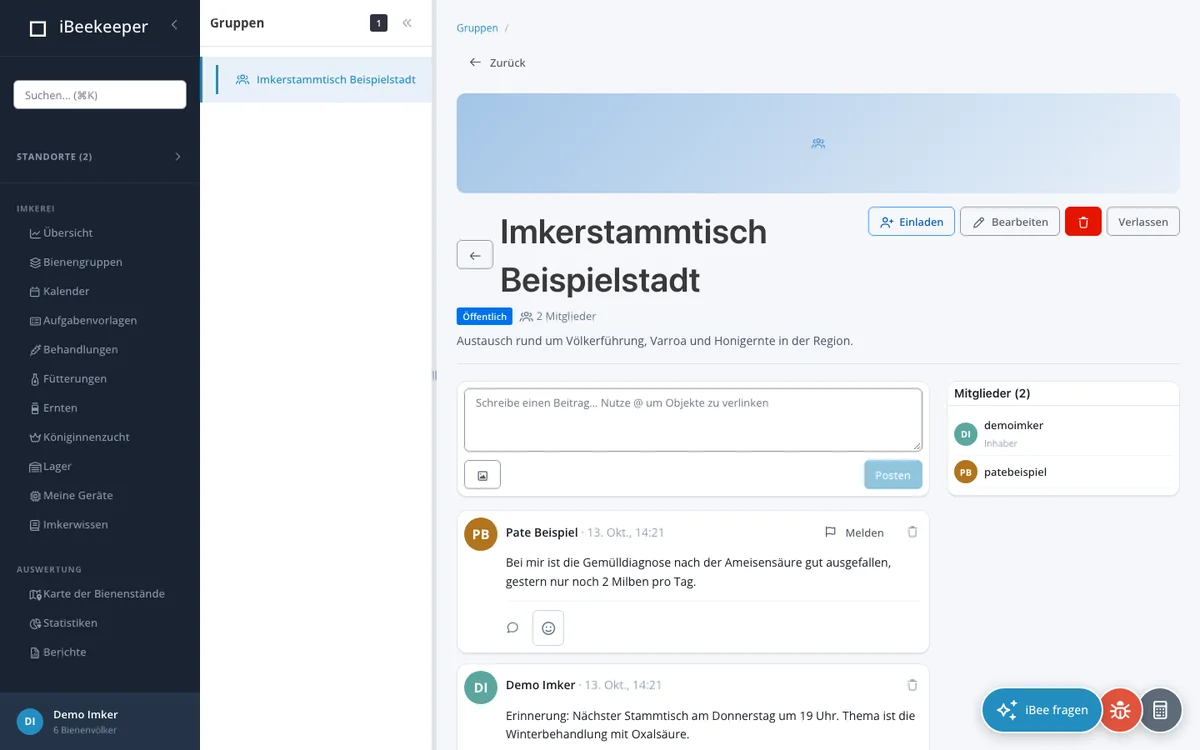This screenshot has height=750, width=1200.
Task: Click the Posten button
Action: 893,475
